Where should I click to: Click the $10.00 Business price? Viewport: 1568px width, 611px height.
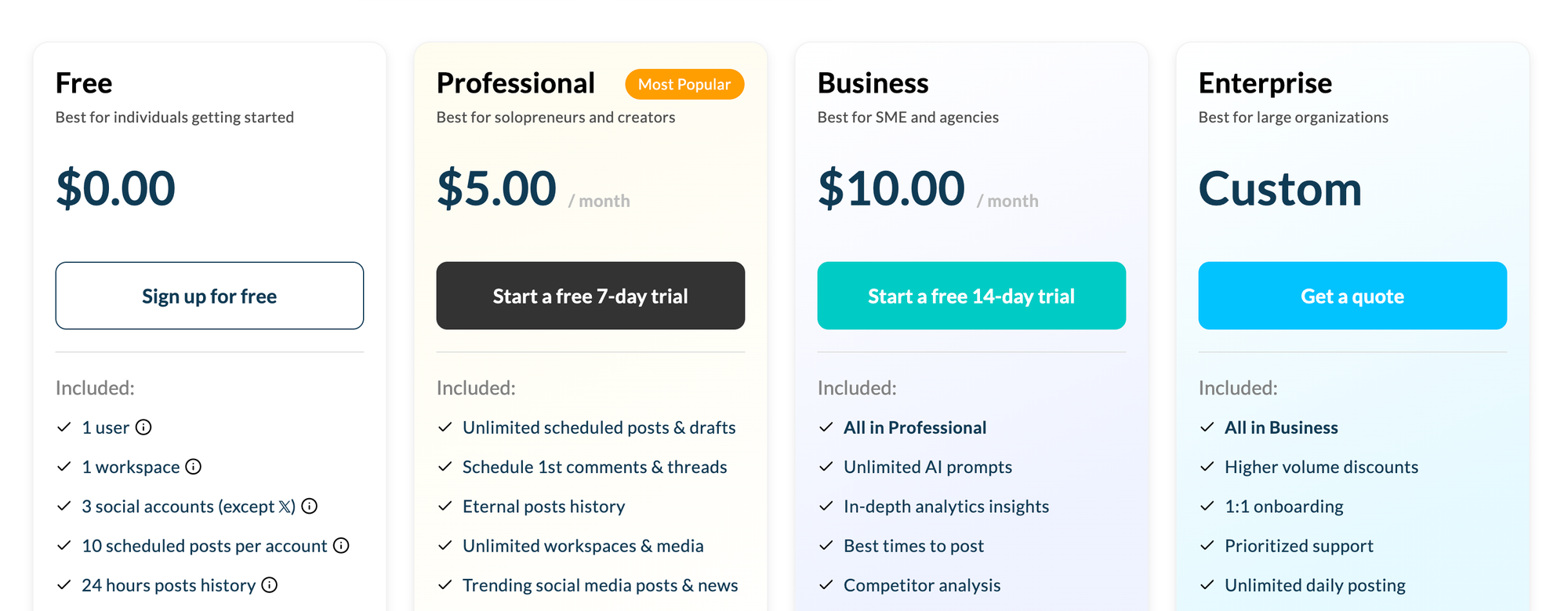click(x=891, y=188)
